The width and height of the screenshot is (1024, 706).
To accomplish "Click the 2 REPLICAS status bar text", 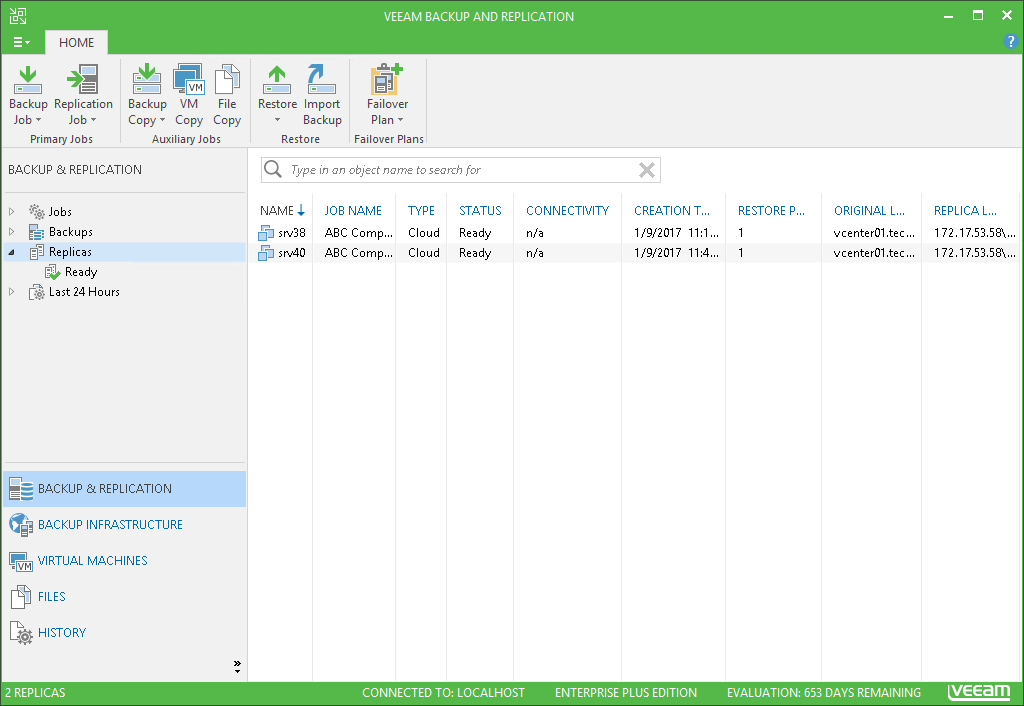I will (x=35, y=693).
